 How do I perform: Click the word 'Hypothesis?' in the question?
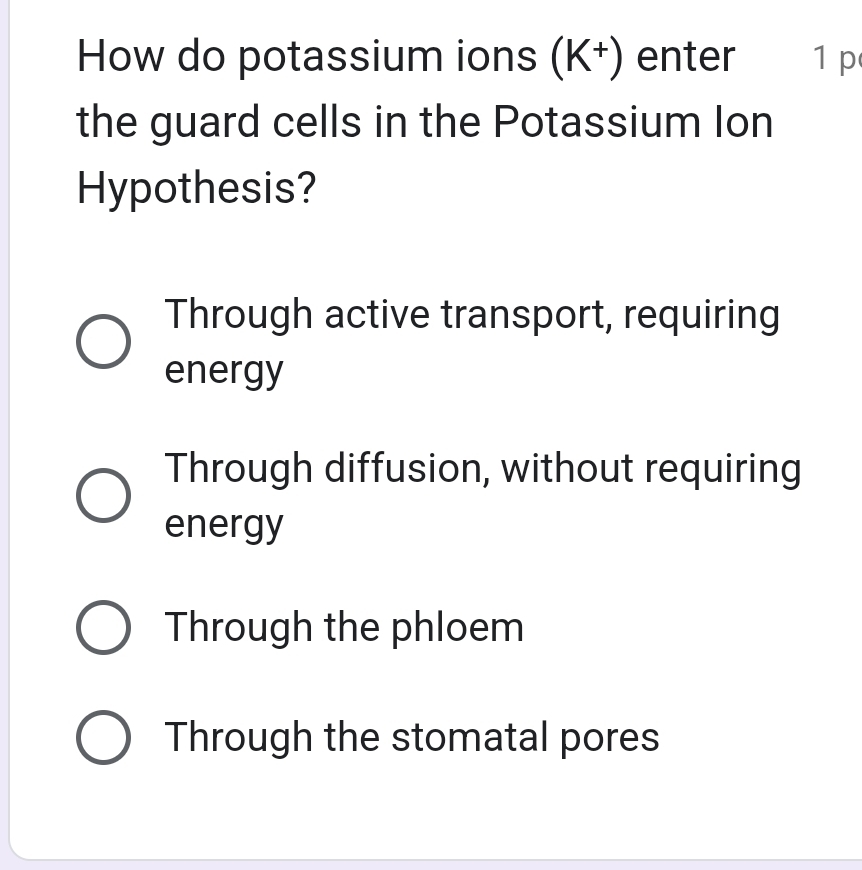tap(196, 187)
